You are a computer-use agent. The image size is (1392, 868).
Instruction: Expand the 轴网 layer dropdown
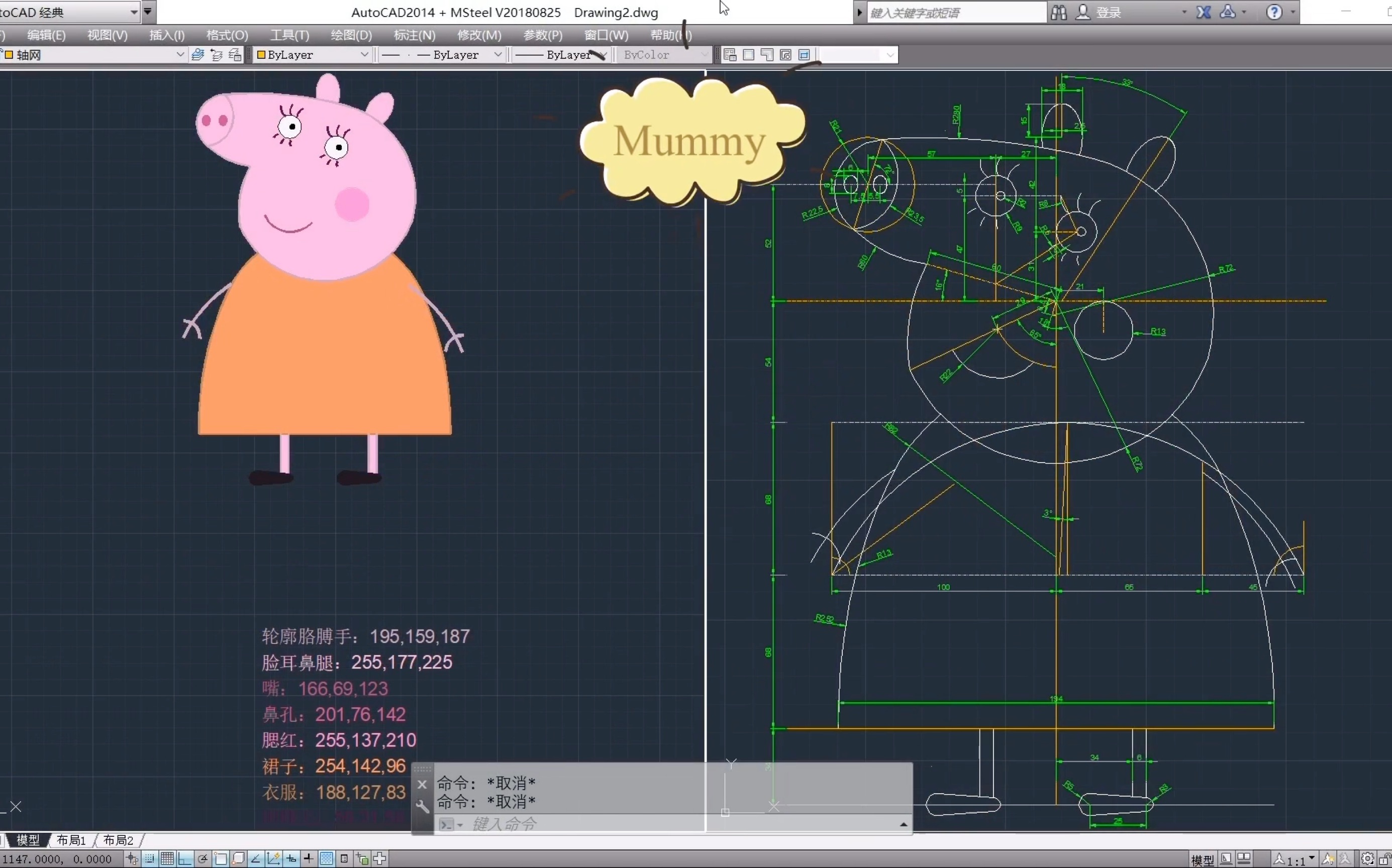click(180, 55)
